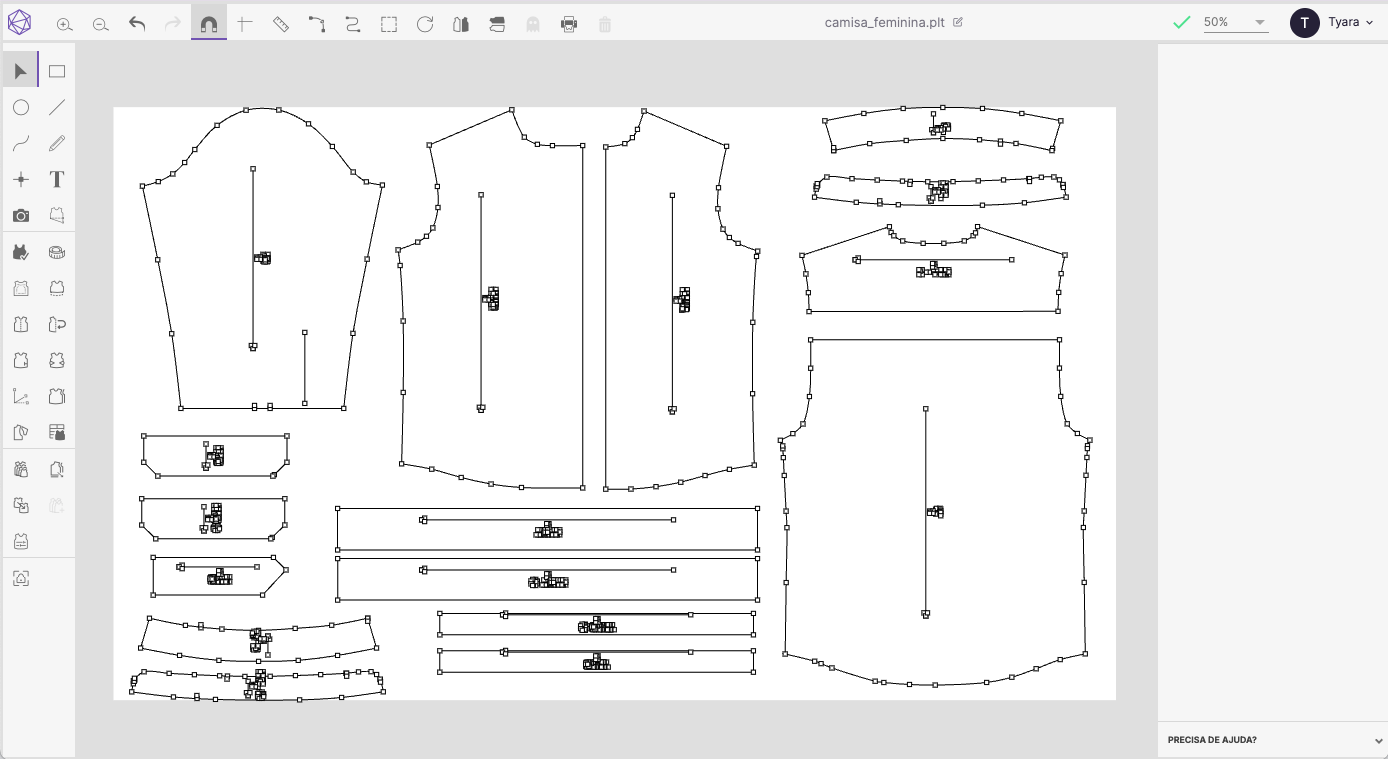Viewport: 1388px width, 759px height.
Task: Activate the pencil freehand tool
Action: click(x=57, y=143)
